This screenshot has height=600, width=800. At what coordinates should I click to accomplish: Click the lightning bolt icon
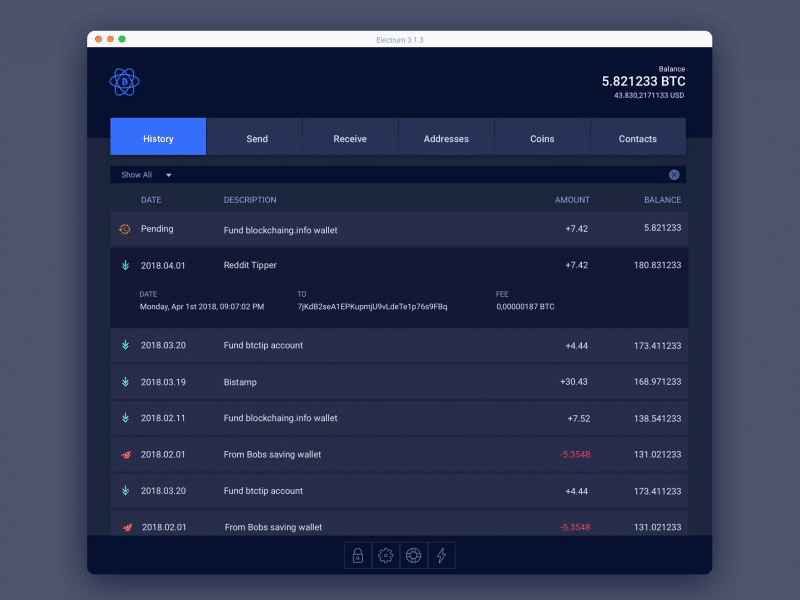442,556
